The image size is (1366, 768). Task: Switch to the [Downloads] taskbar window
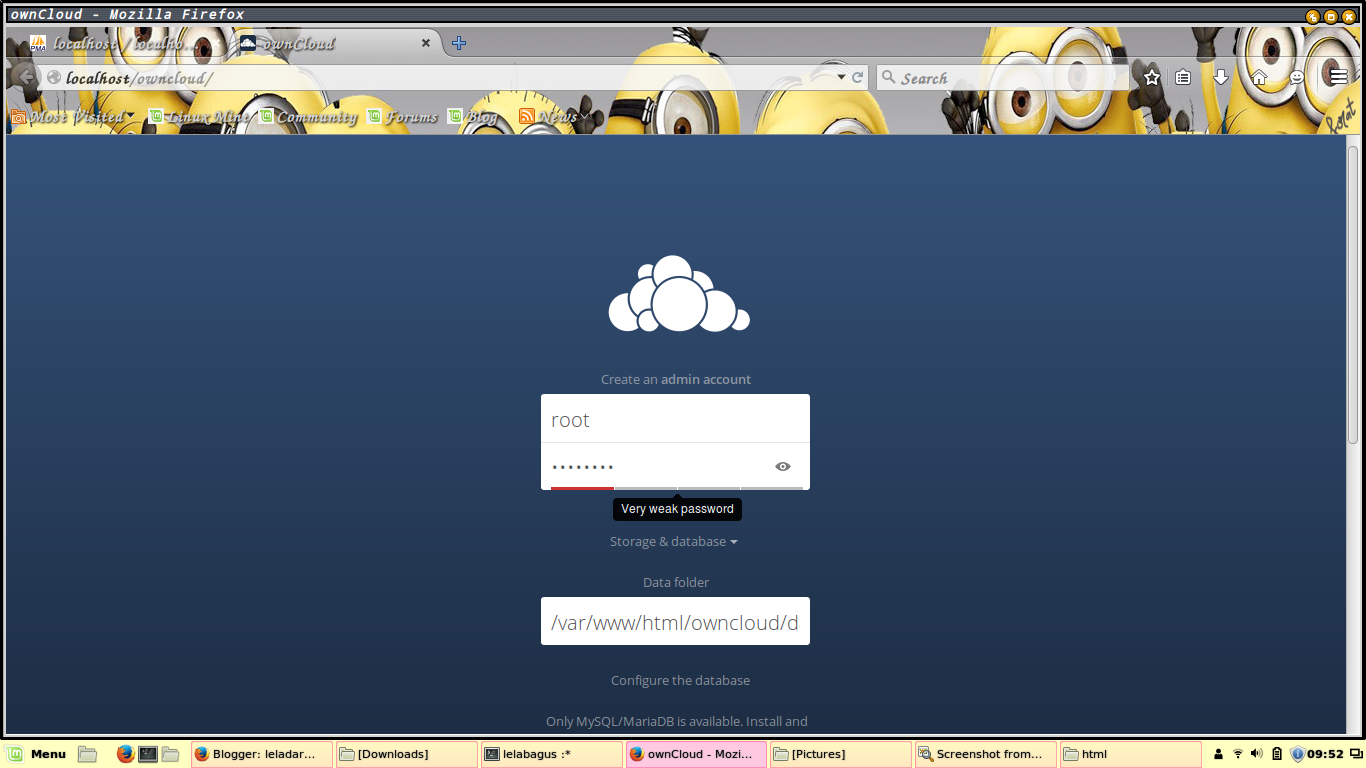tap(406, 754)
